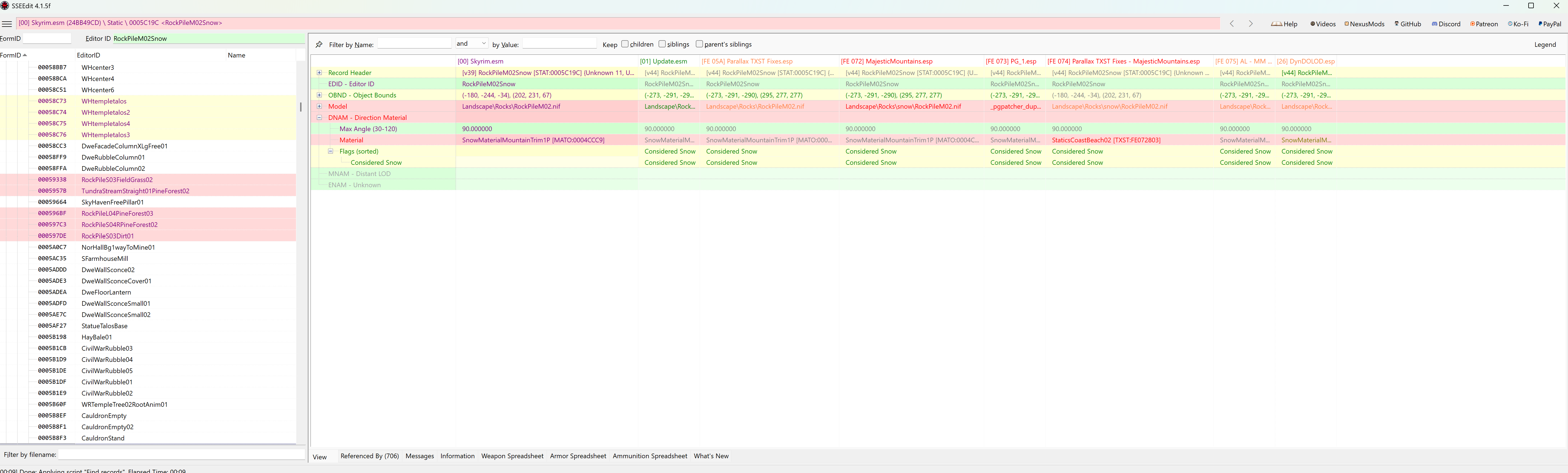Select the RockPileS03FieldGrass02 record
Viewport: 1568px width, 473px height.
(117, 180)
